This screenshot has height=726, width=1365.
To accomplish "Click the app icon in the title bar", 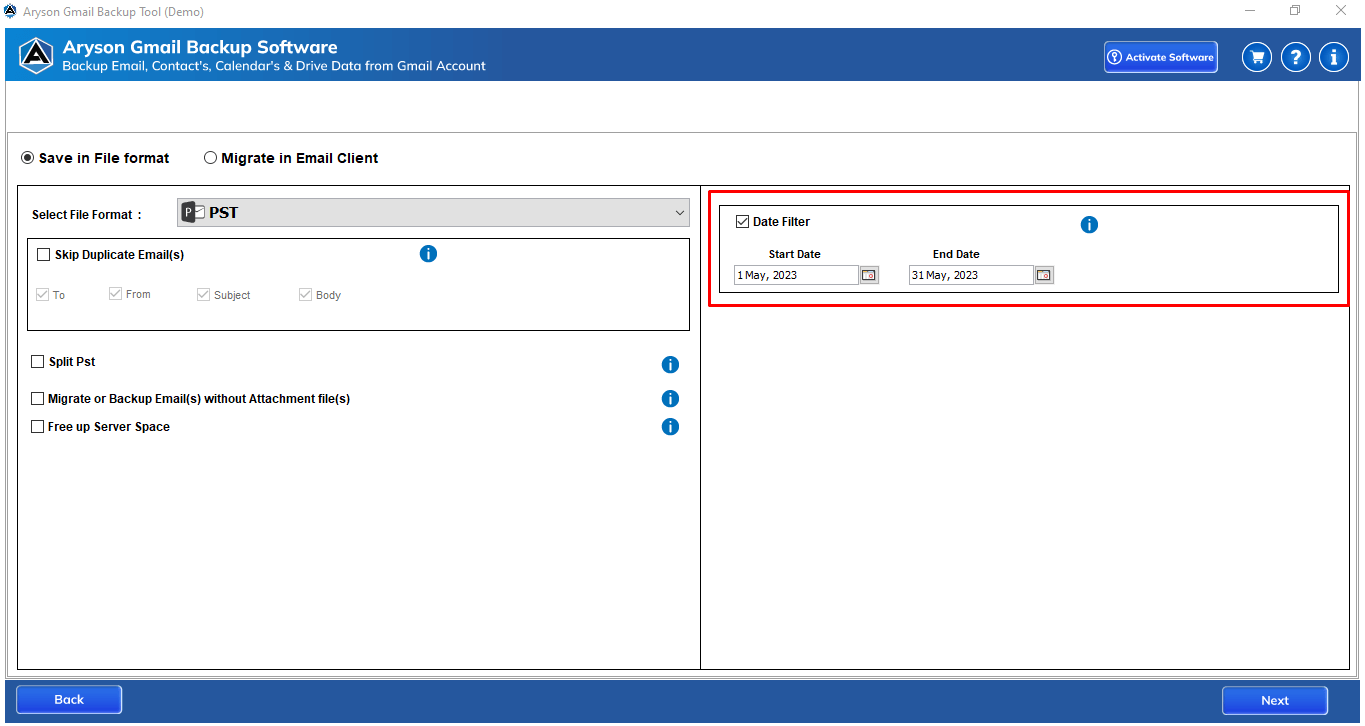I will [x=10, y=11].
